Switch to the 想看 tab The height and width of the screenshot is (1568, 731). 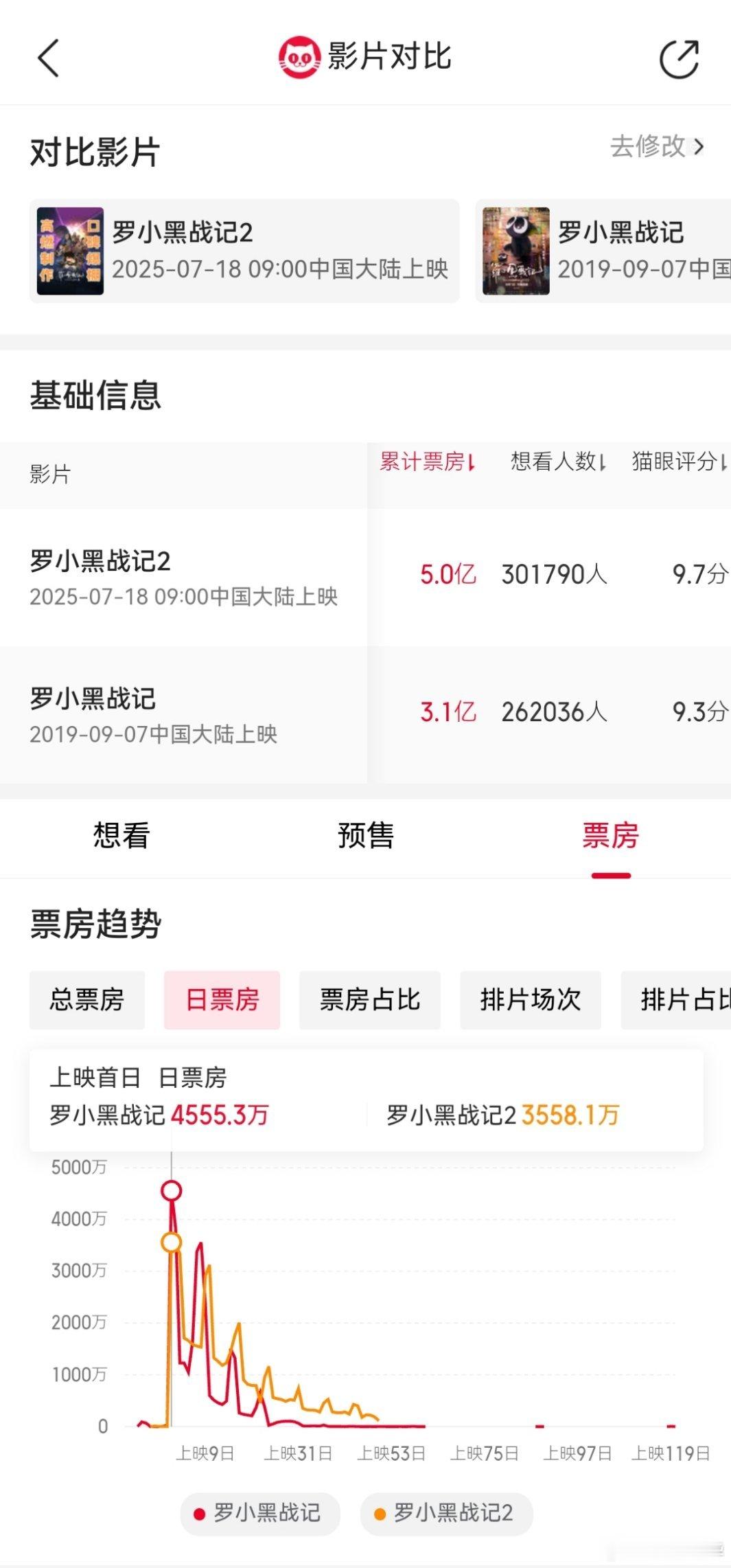coord(121,836)
